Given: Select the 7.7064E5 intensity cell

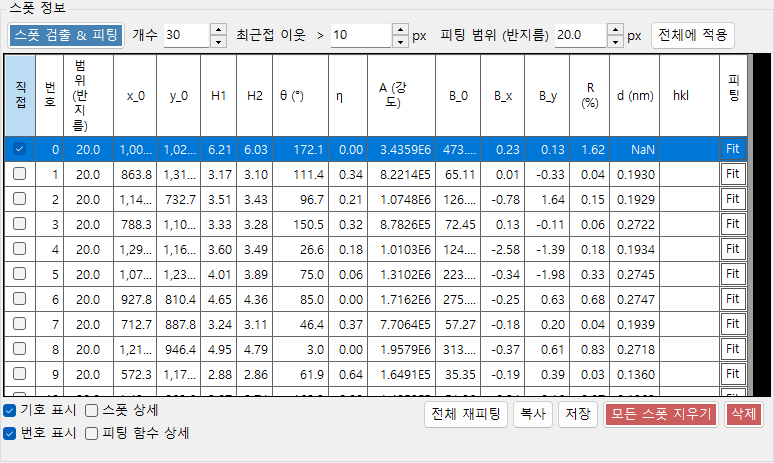Looking at the screenshot, I should [402, 324].
